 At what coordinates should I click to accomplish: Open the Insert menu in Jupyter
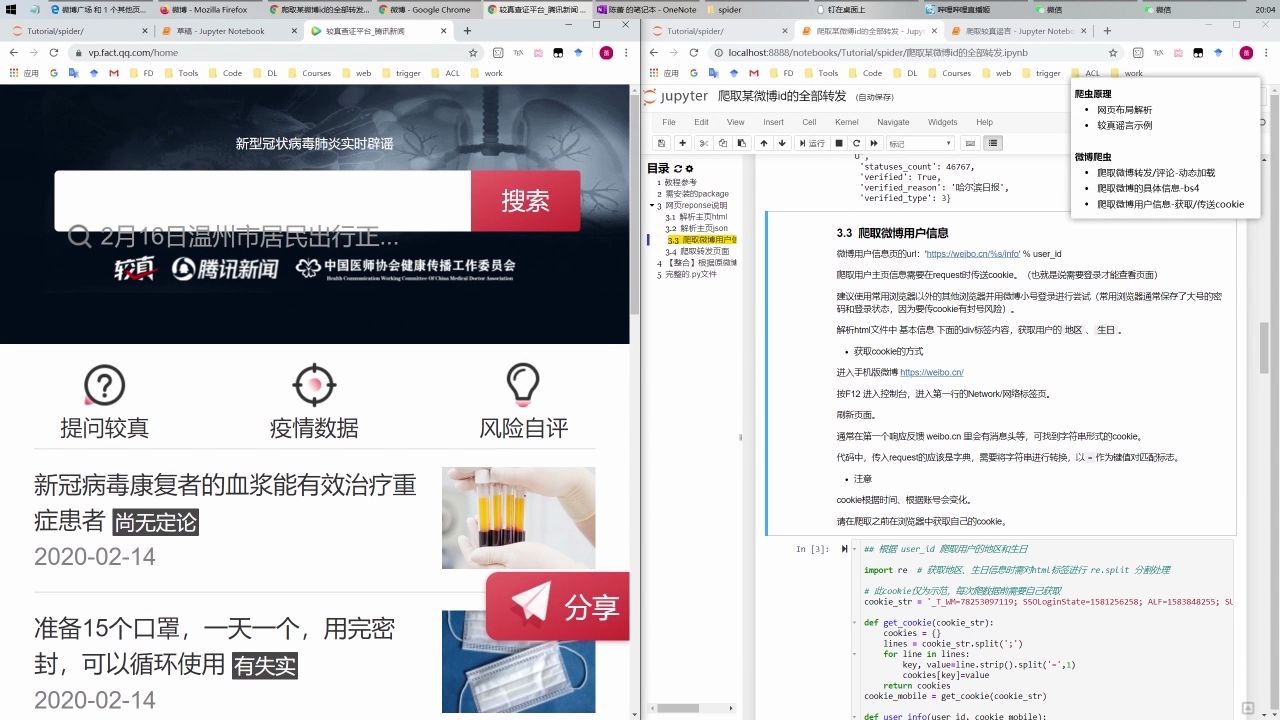tap(773, 122)
